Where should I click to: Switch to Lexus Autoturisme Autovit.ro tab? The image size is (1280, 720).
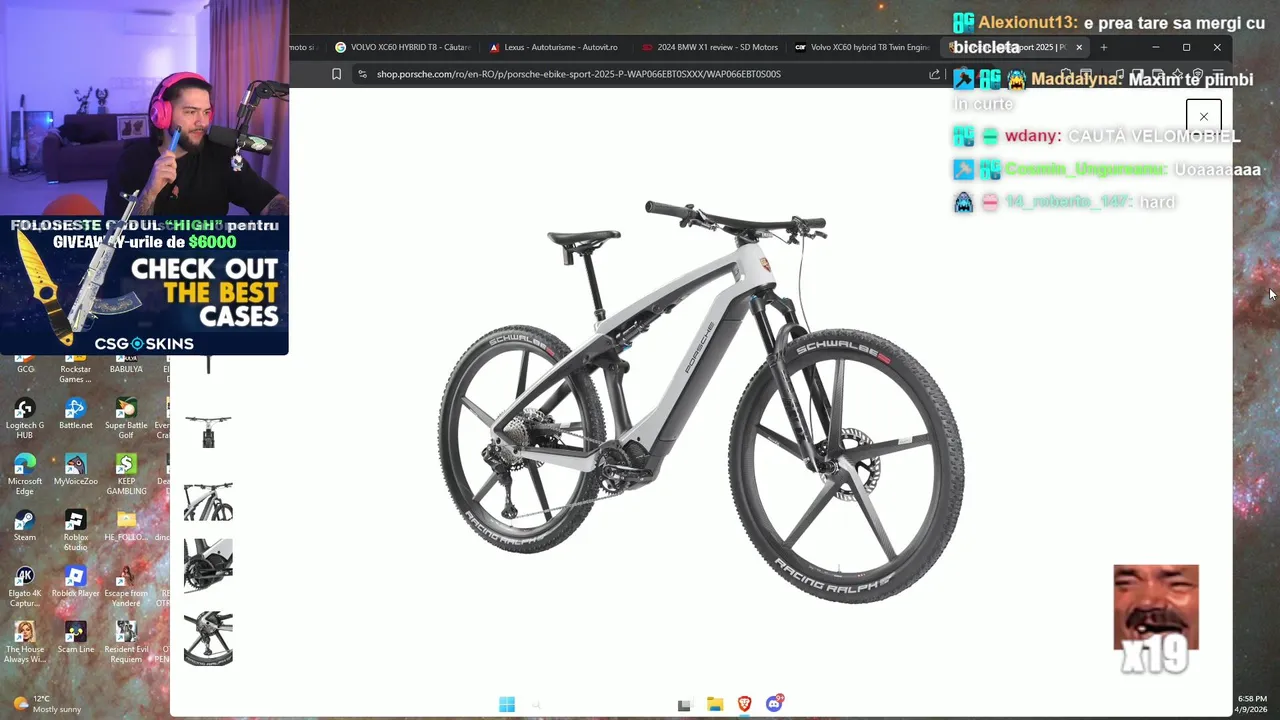click(x=554, y=47)
